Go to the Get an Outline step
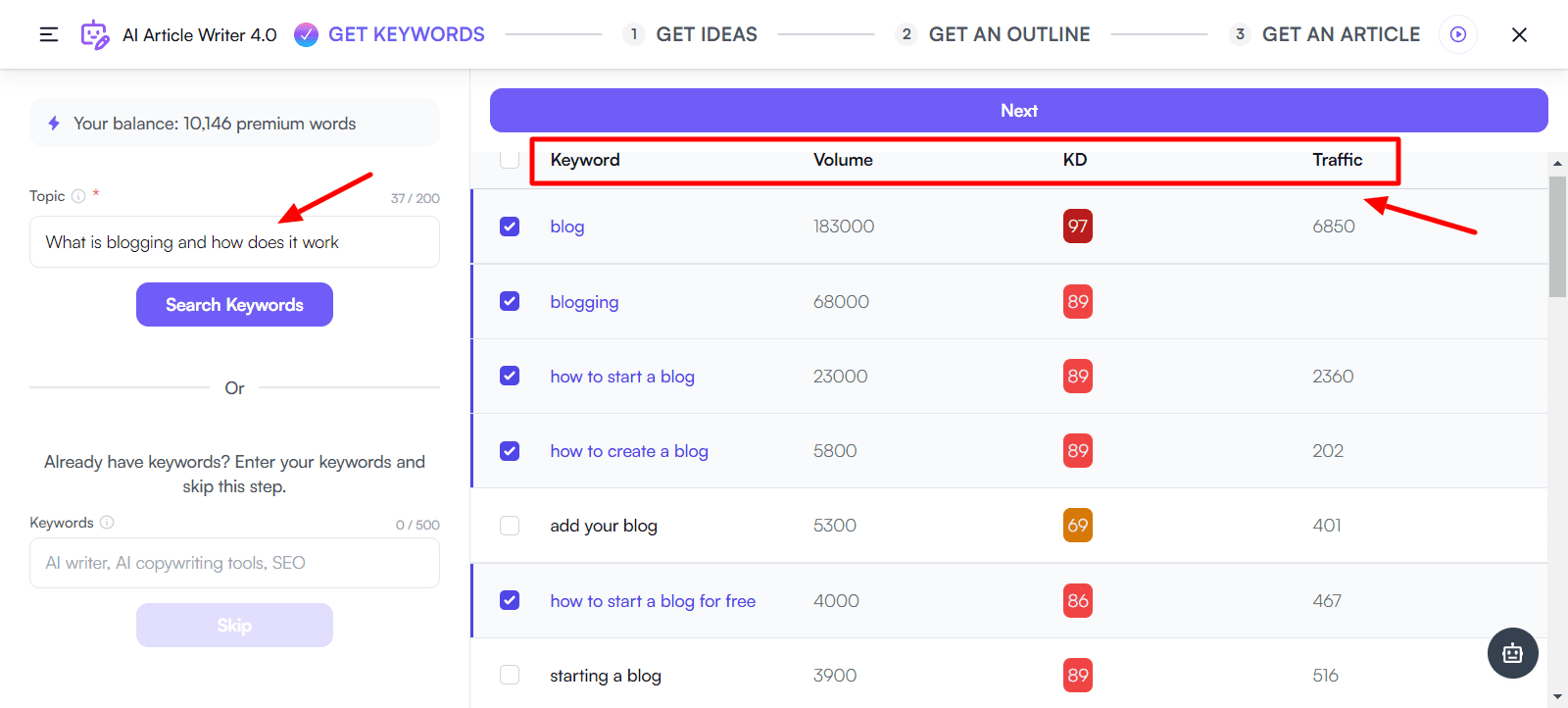Screen dimensions: 1568x708 pos(993,34)
